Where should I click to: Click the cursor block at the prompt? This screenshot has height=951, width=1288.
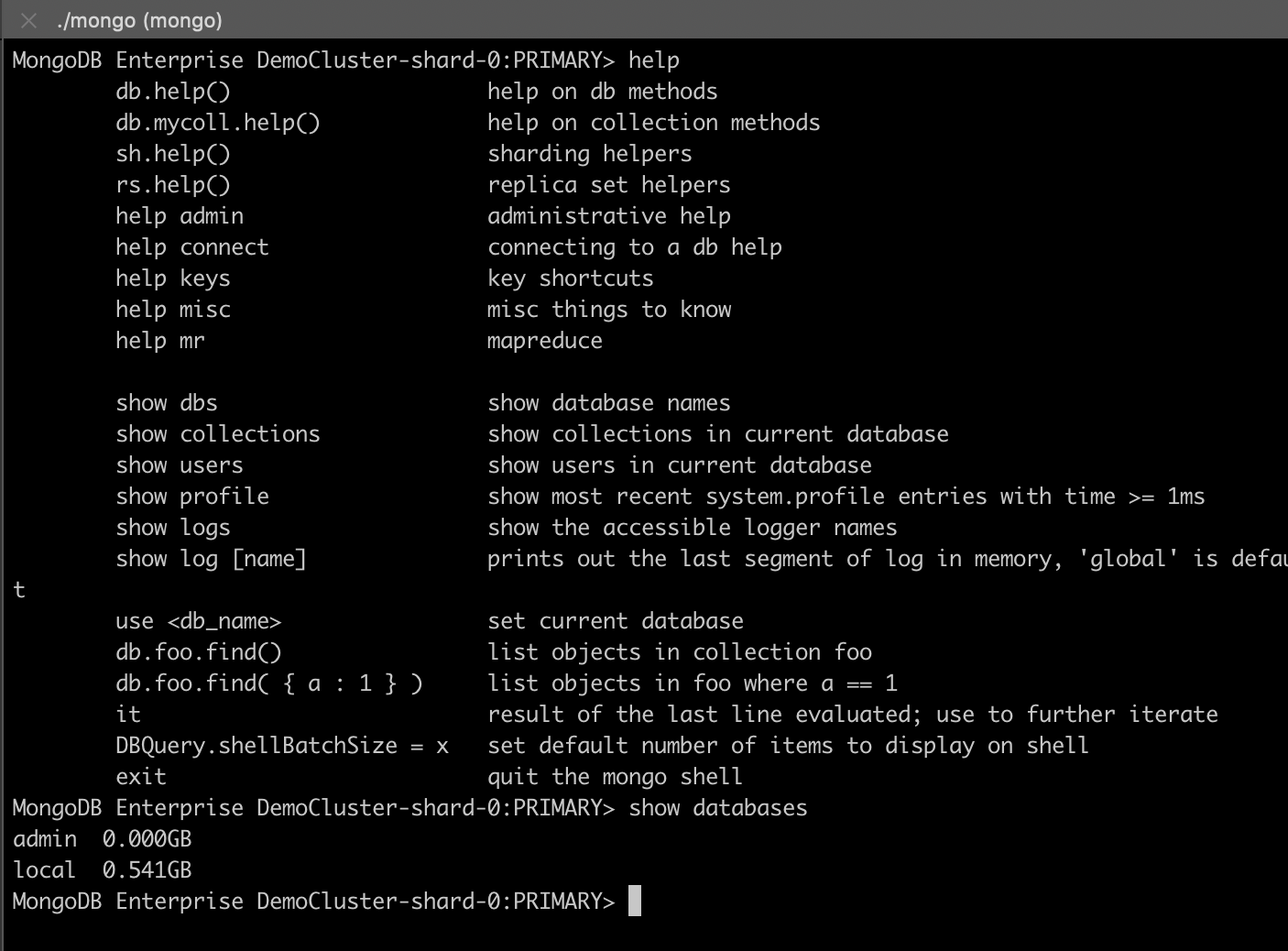[635, 902]
